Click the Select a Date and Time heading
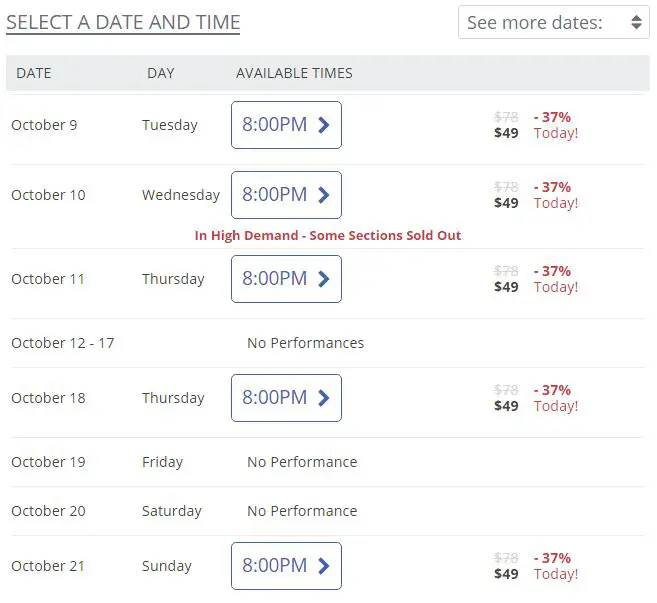Viewport: 657px width, 603px height. [123, 23]
